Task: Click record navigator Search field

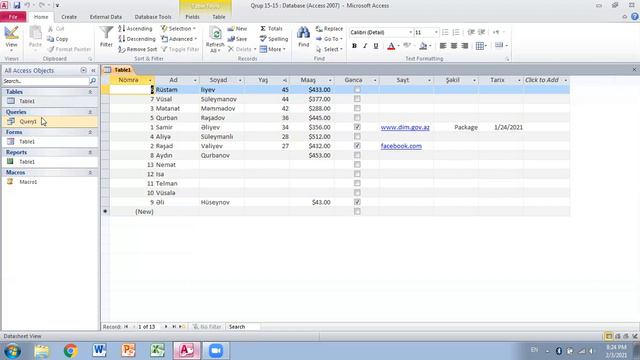Action: point(243,327)
